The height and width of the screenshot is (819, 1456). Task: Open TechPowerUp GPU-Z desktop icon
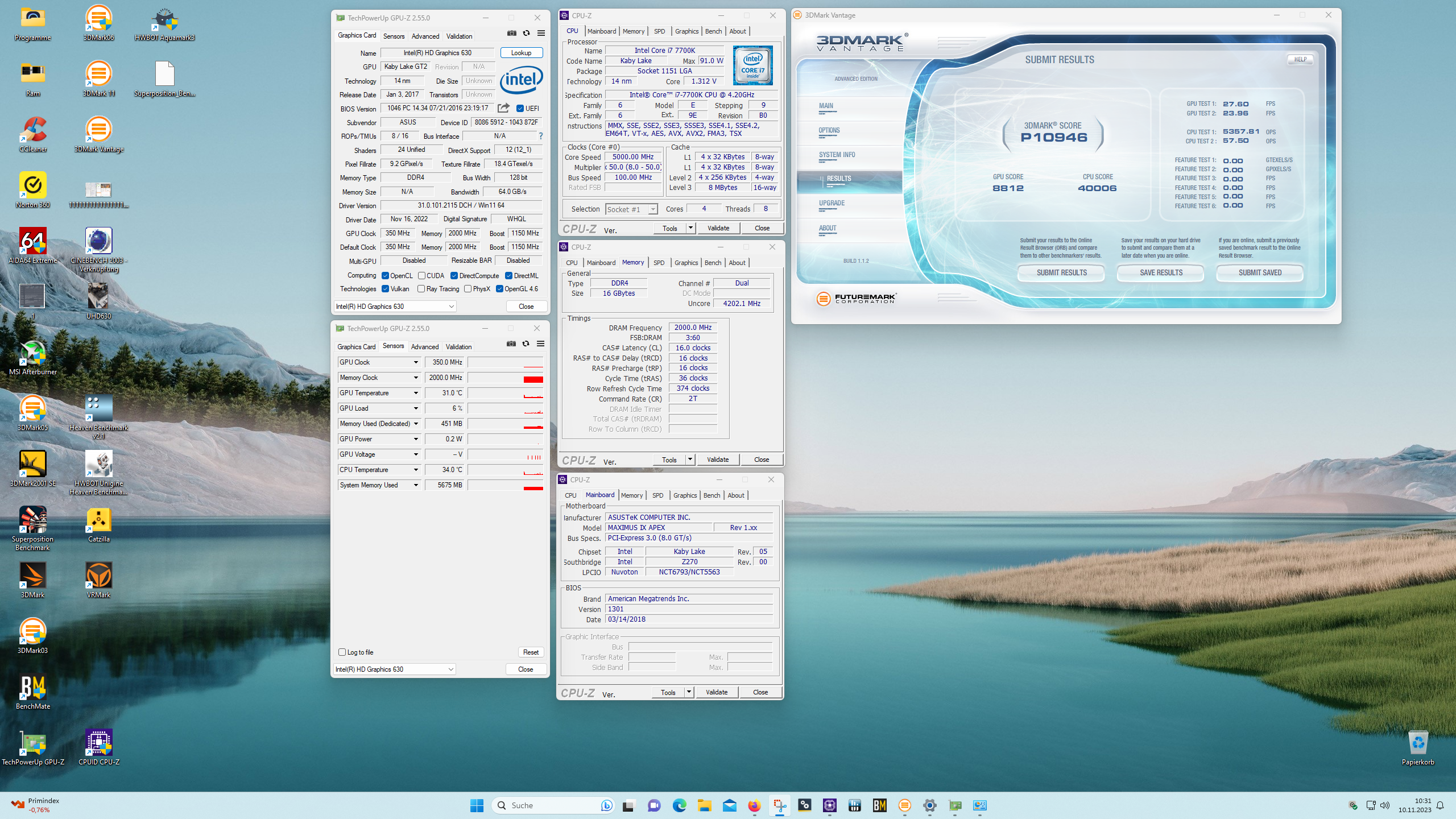[x=33, y=748]
